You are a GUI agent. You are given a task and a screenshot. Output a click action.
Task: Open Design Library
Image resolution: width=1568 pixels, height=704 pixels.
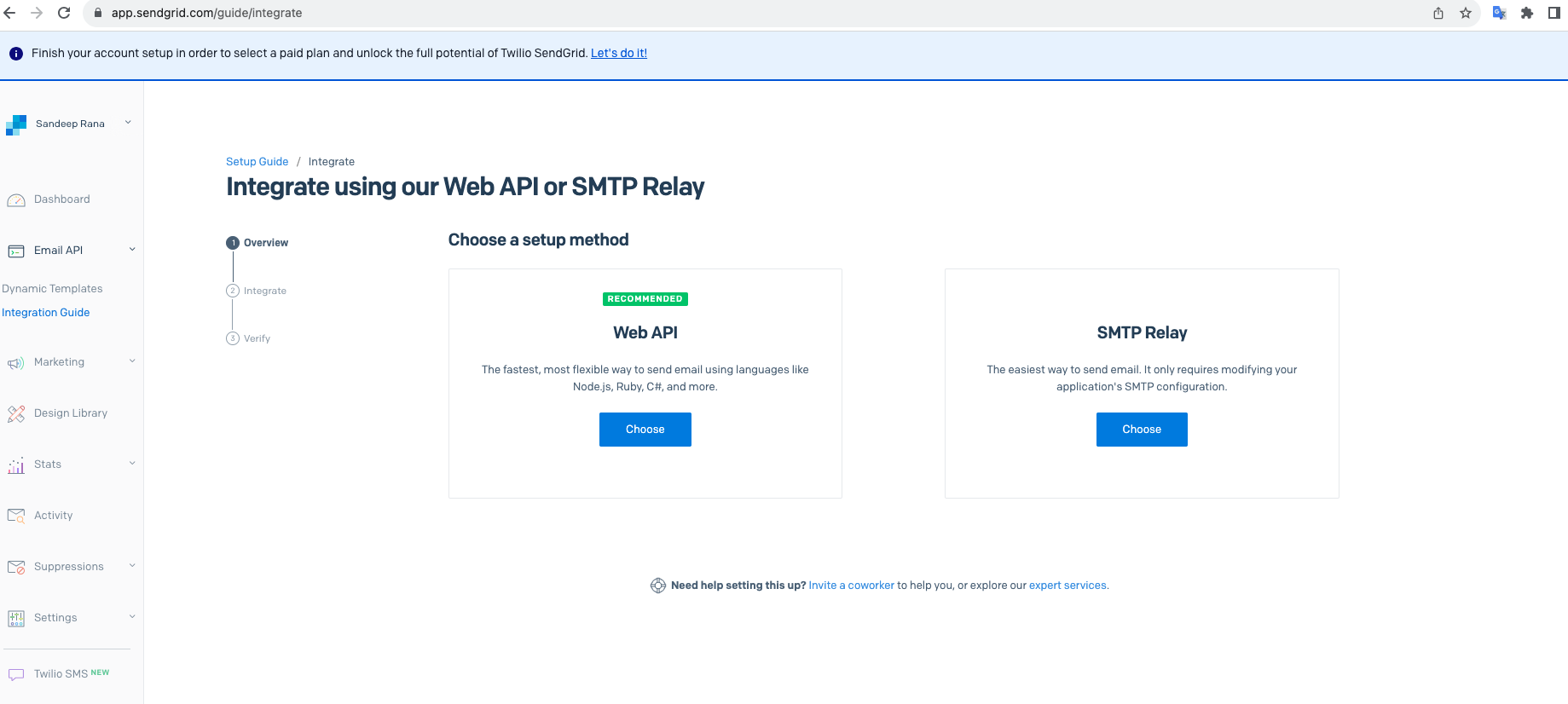point(71,413)
